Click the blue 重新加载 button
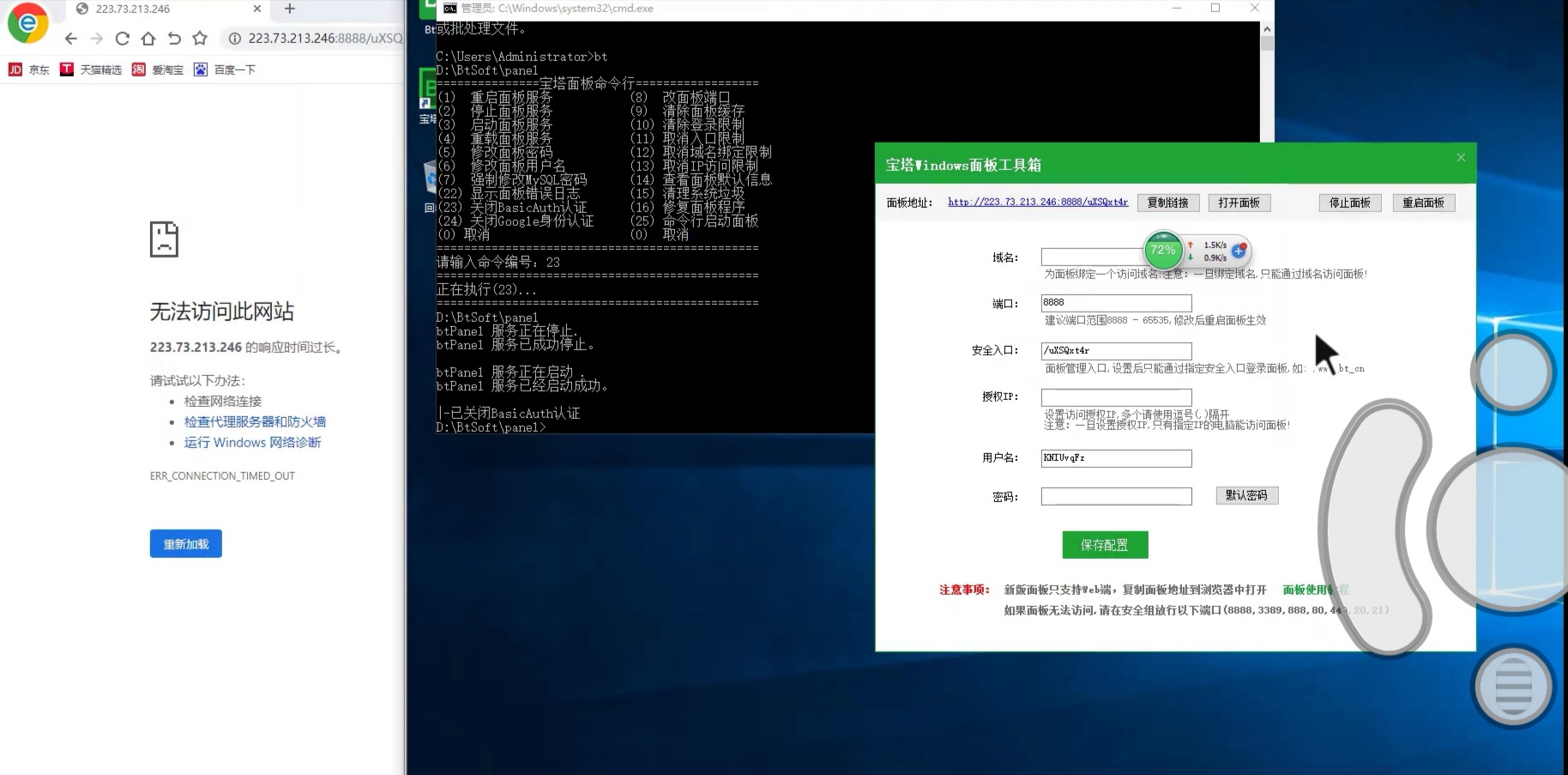This screenshot has width=1568, height=775. (x=186, y=544)
